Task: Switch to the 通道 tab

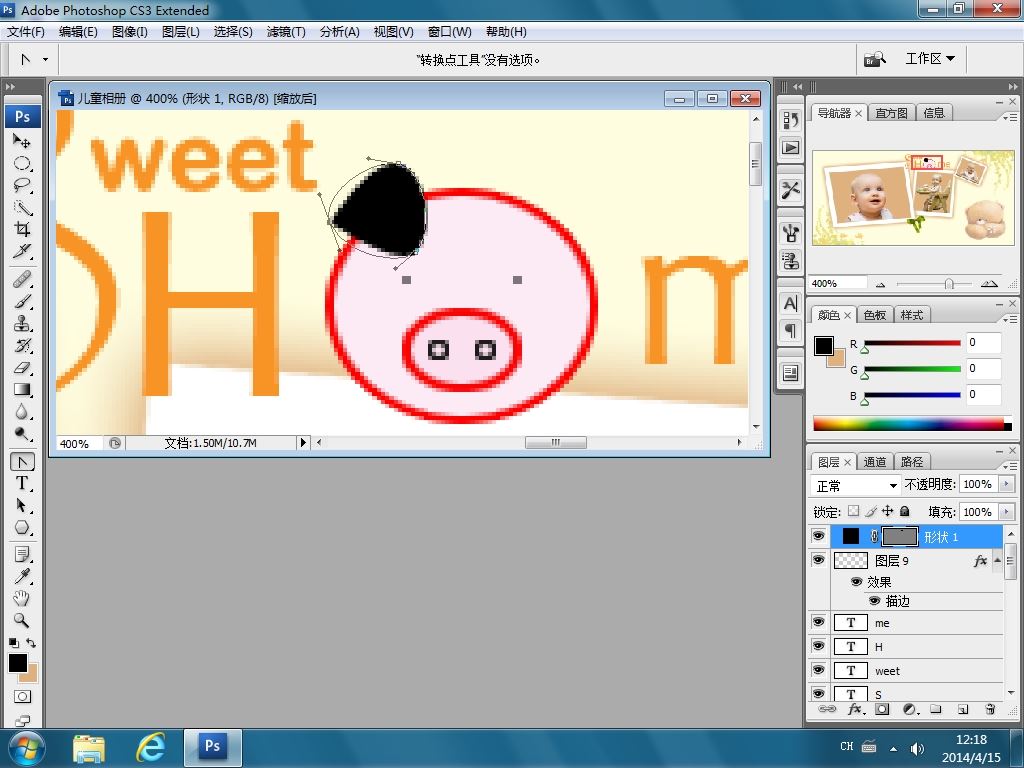Action: (874, 462)
